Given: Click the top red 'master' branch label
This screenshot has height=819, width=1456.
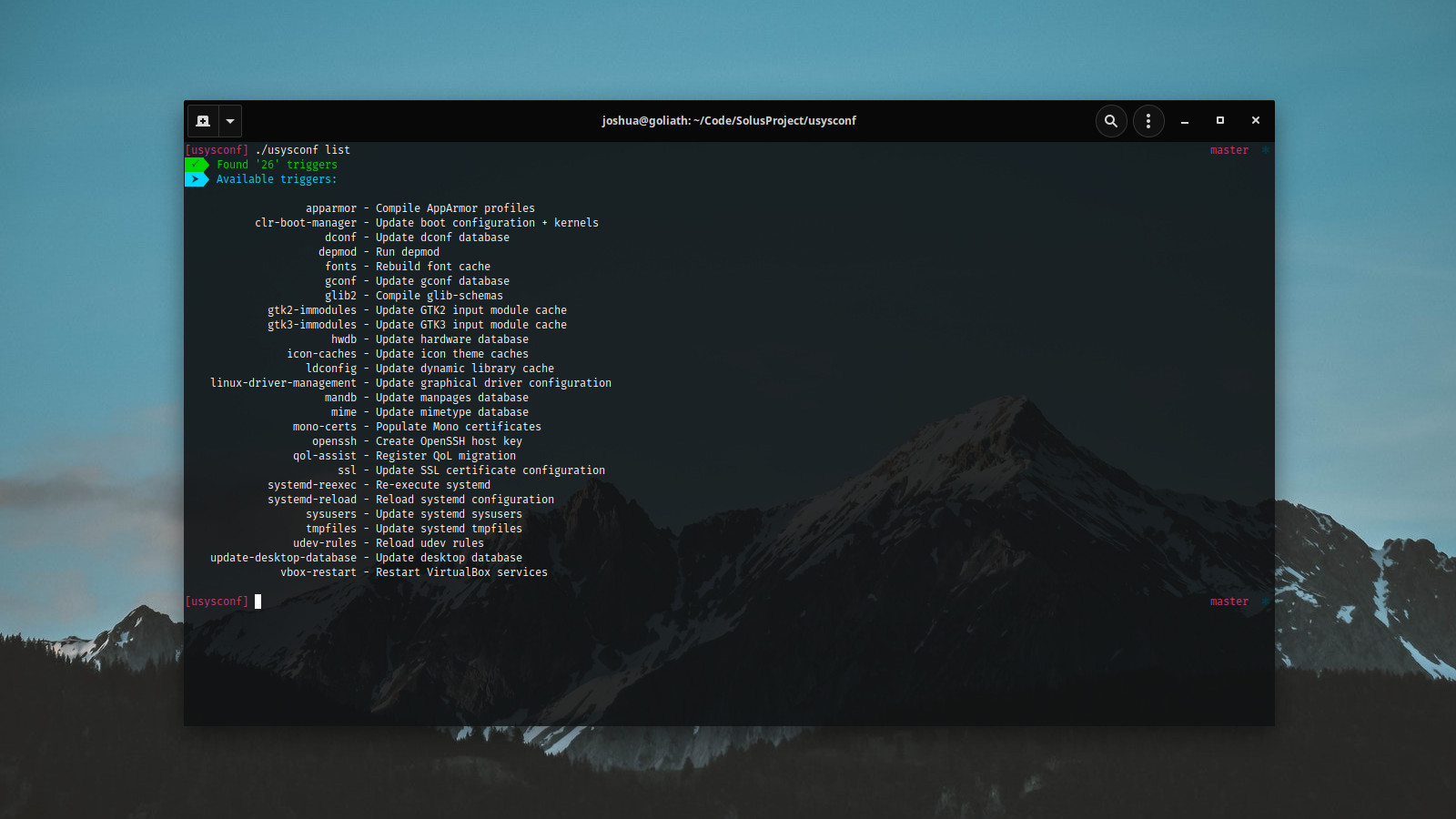Looking at the screenshot, I should (1228, 150).
